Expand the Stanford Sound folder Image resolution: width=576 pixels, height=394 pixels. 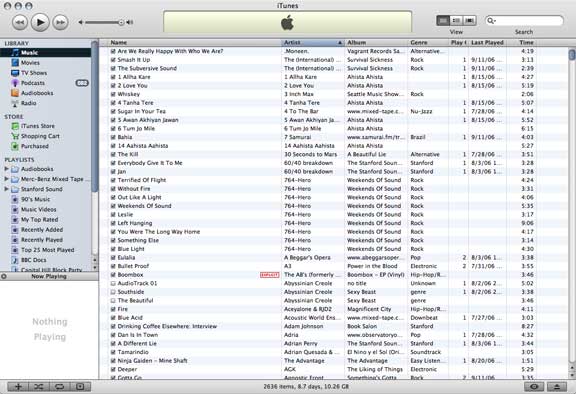[6, 189]
